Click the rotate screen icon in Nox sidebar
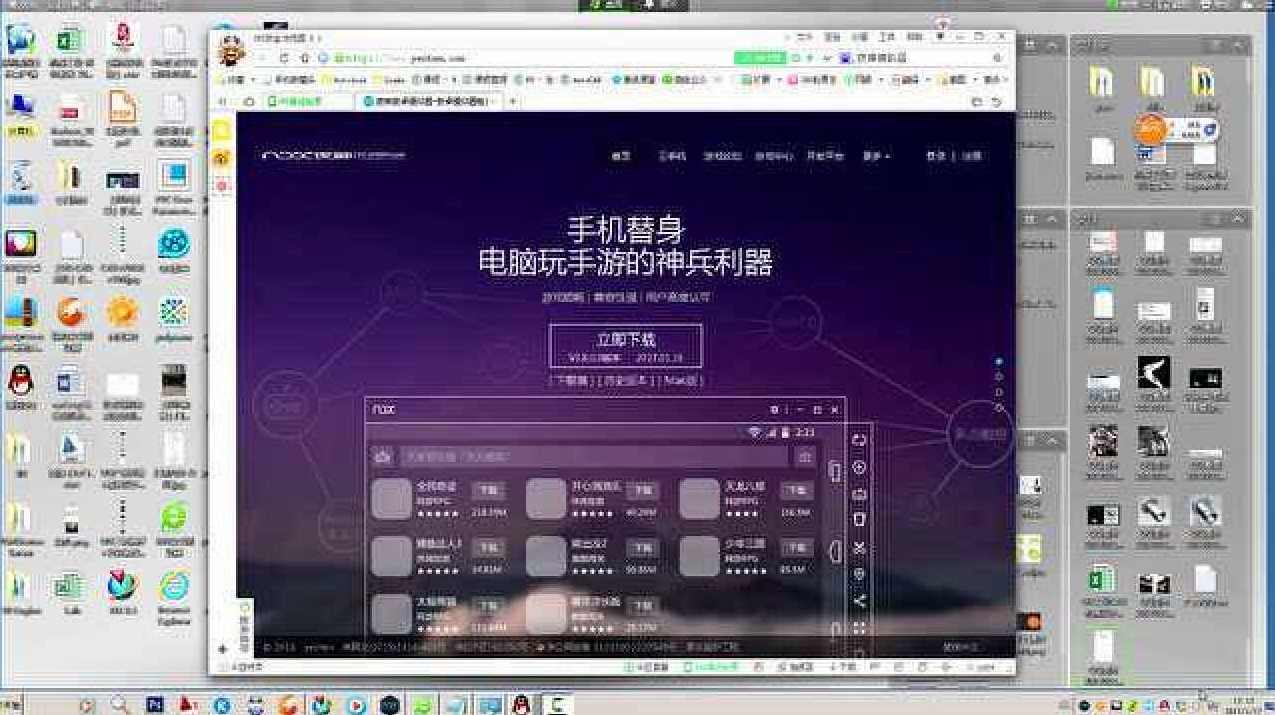Viewport: 1275px width, 715px height. [858, 438]
